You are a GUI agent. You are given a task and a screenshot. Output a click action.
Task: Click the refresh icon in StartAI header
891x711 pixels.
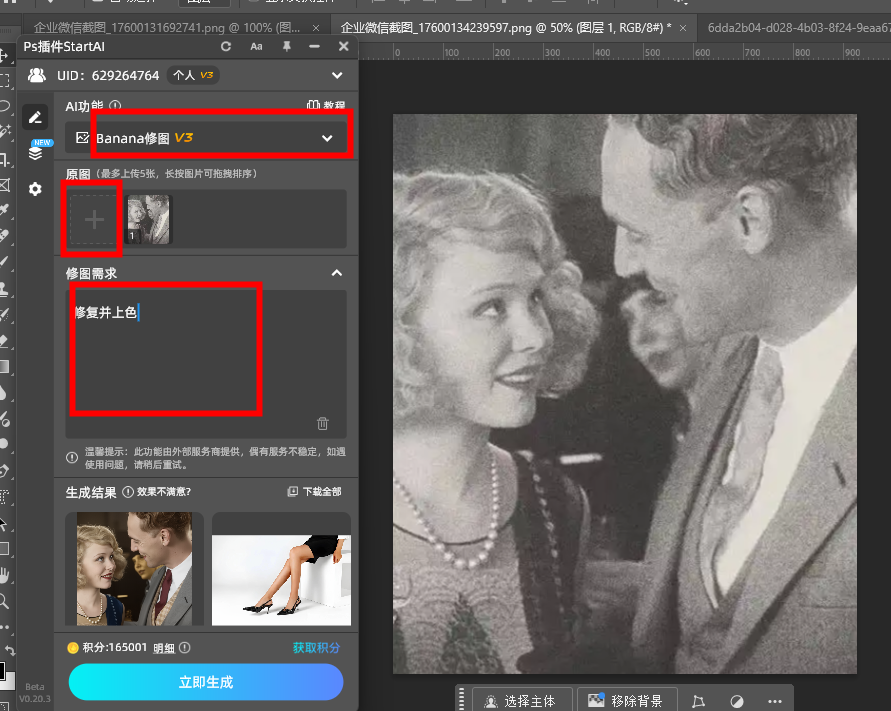pos(226,46)
